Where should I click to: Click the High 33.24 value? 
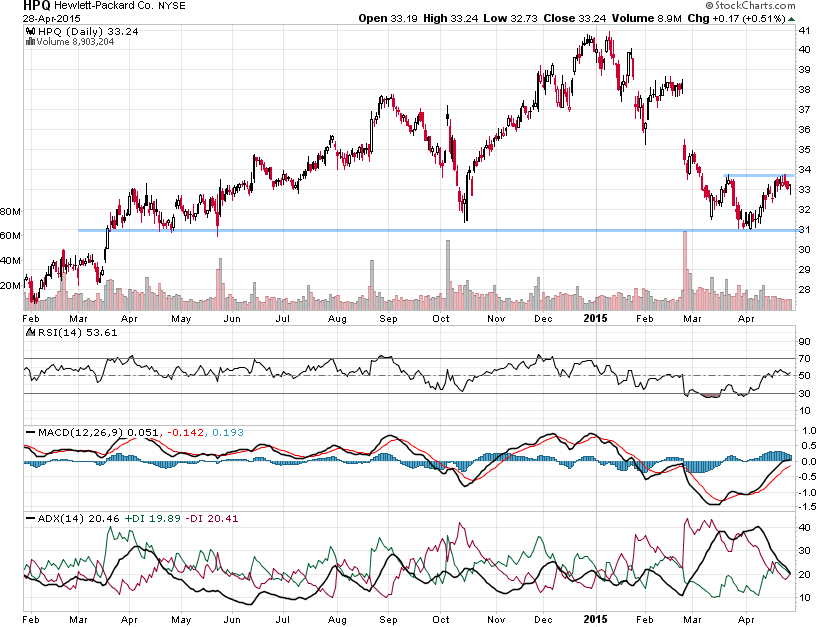[451, 18]
